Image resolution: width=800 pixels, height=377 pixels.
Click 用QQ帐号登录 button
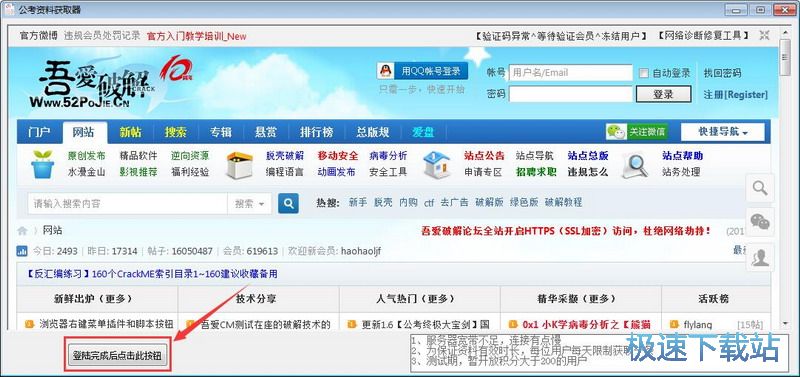(422, 71)
